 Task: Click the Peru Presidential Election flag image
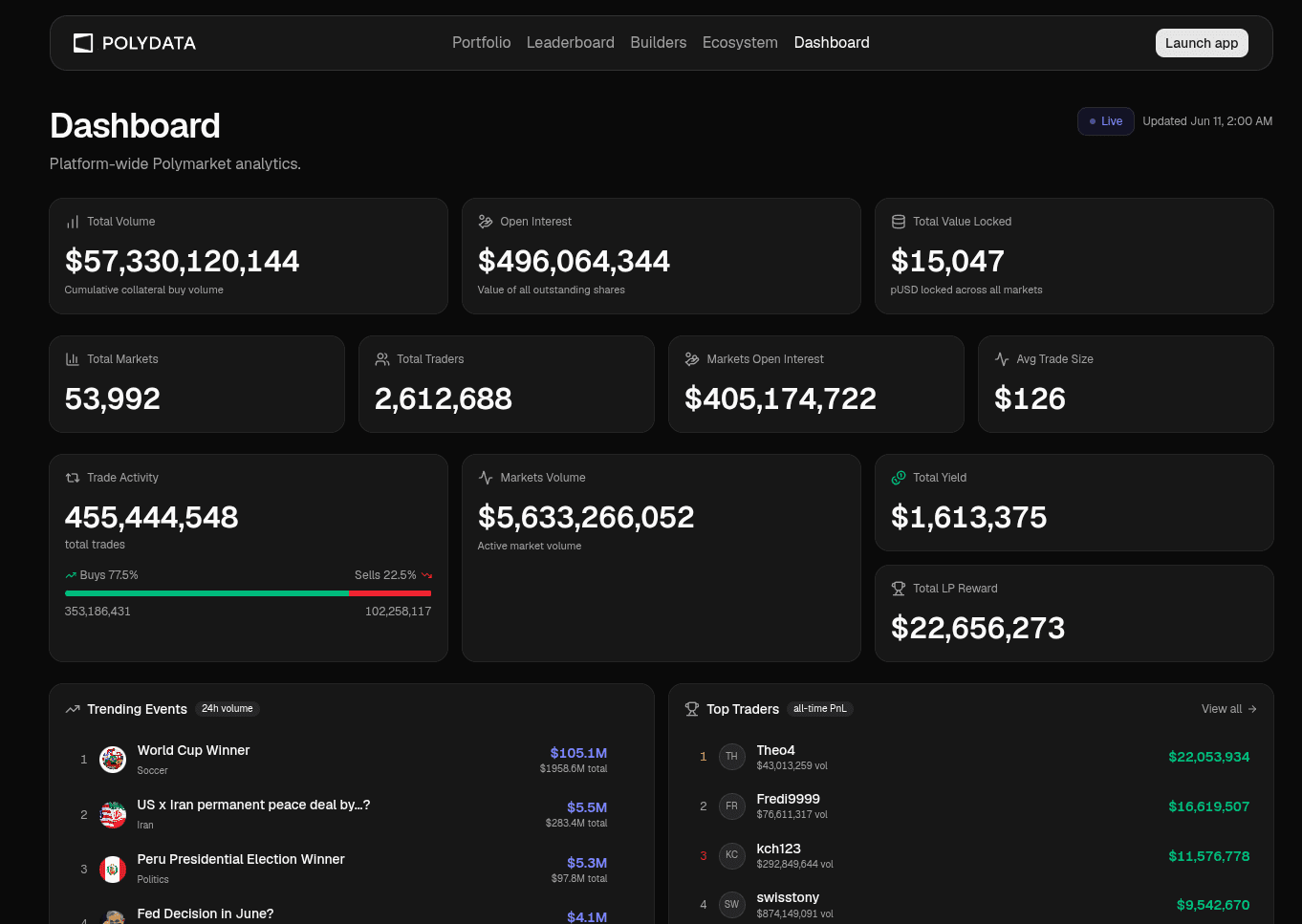pyautogui.click(x=113, y=870)
